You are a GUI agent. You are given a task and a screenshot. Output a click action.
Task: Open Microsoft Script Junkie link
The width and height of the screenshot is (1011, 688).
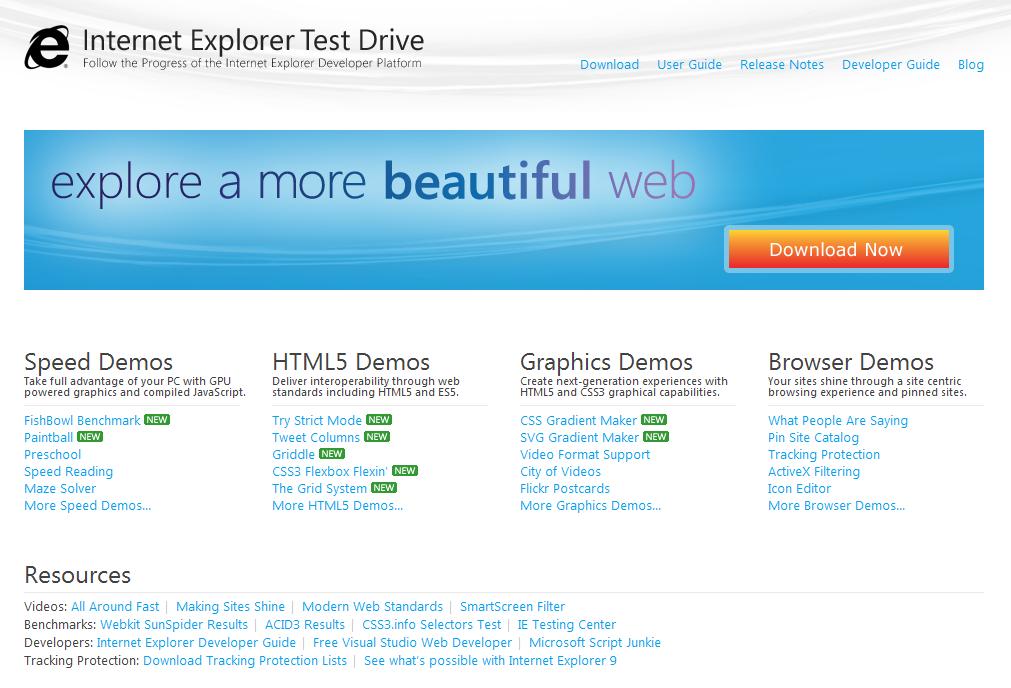click(x=594, y=643)
